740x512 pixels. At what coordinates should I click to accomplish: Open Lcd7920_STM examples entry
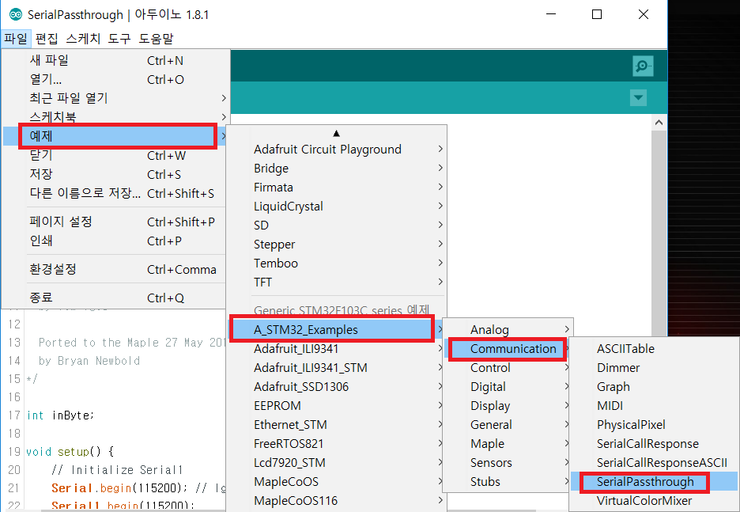click(x=336, y=462)
